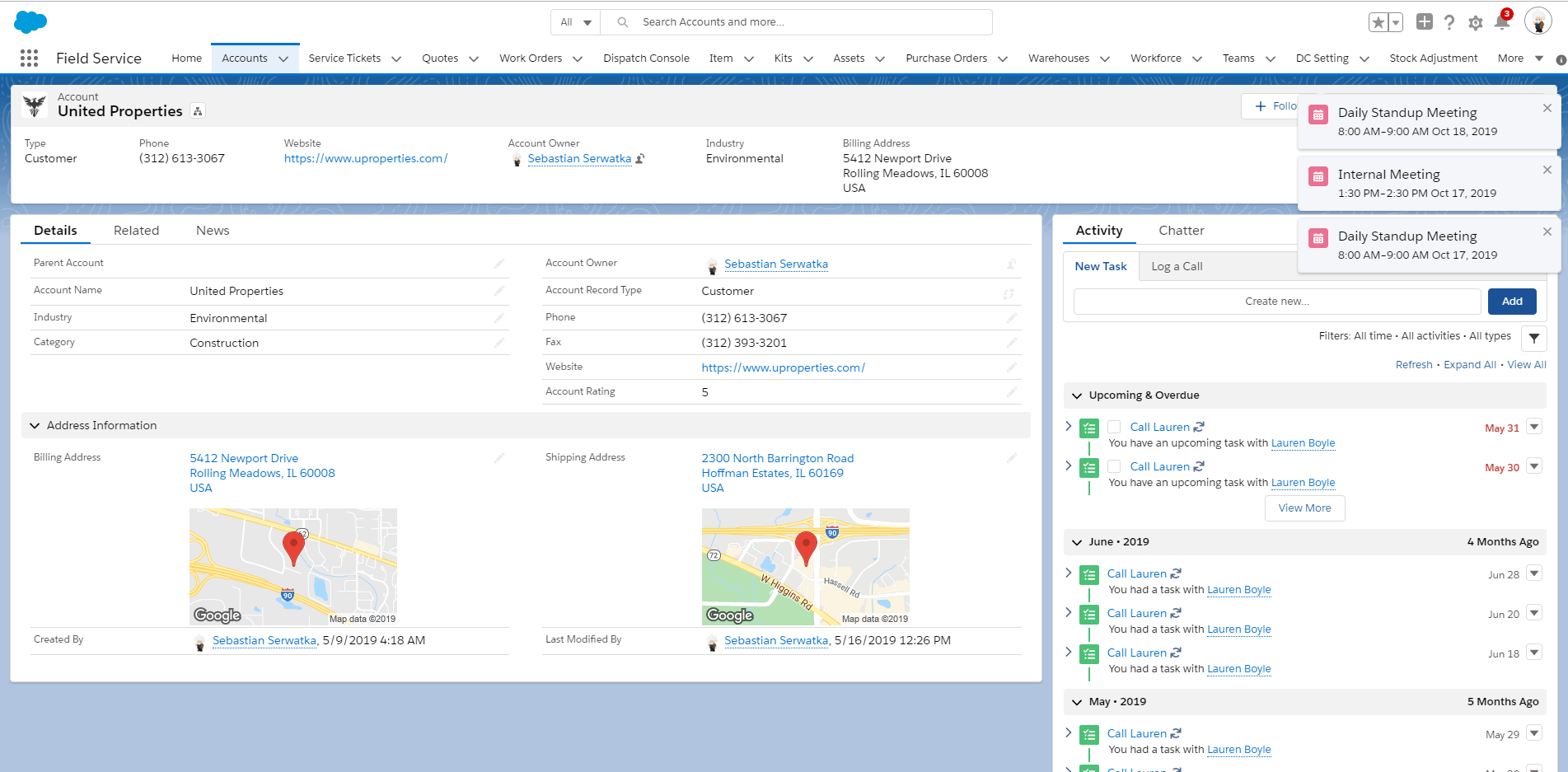Open the App Launcher grid icon
The image size is (1568, 772).
click(x=29, y=58)
